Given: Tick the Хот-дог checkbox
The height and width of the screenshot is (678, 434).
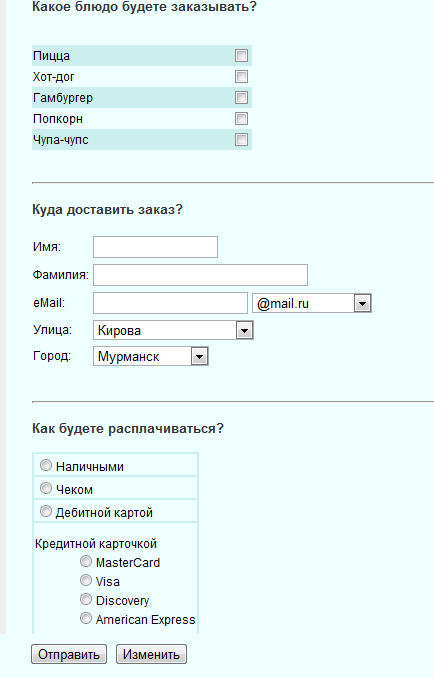Looking at the screenshot, I should coord(241,77).
